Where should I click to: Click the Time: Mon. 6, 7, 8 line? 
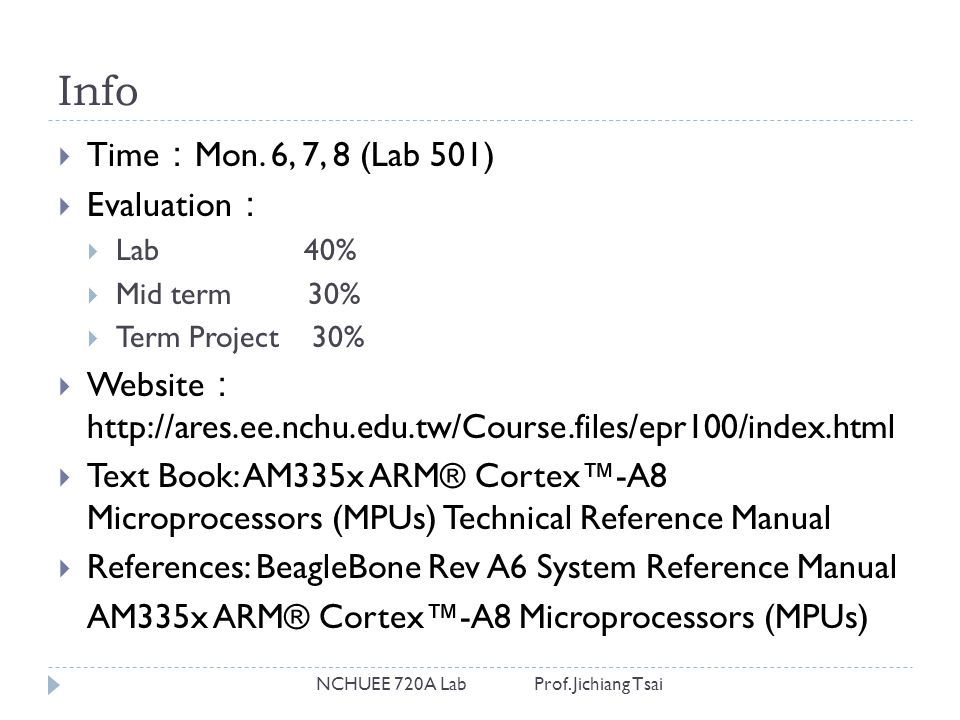click(290, 155)
